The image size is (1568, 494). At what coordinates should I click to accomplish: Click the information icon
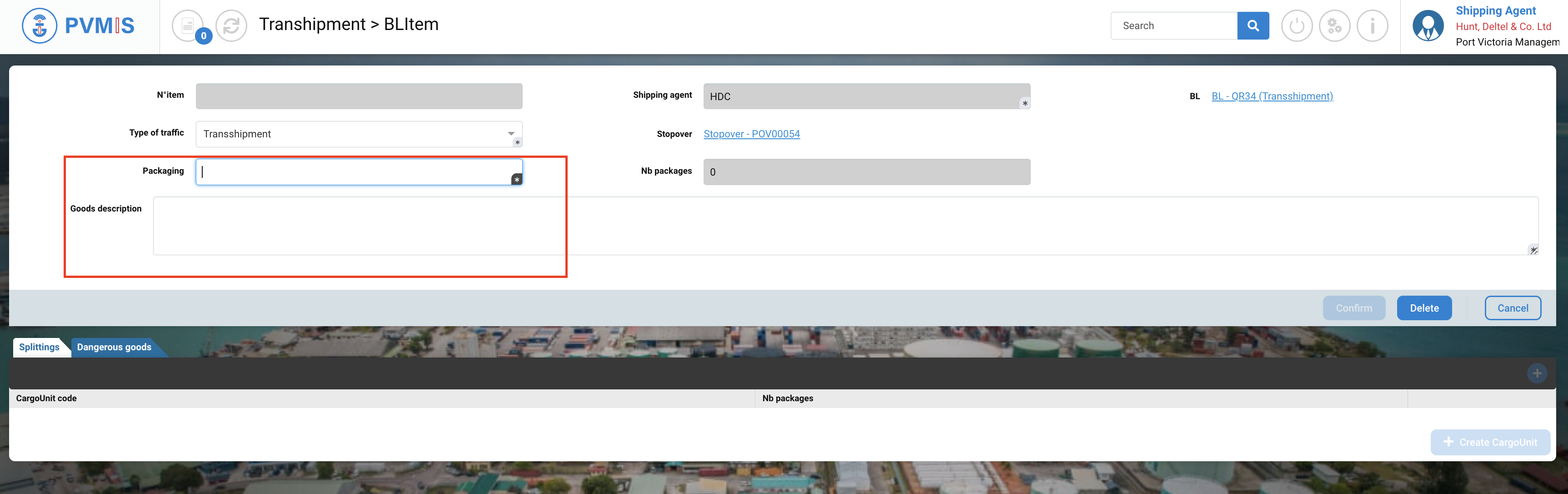[x=1372, y=25]
